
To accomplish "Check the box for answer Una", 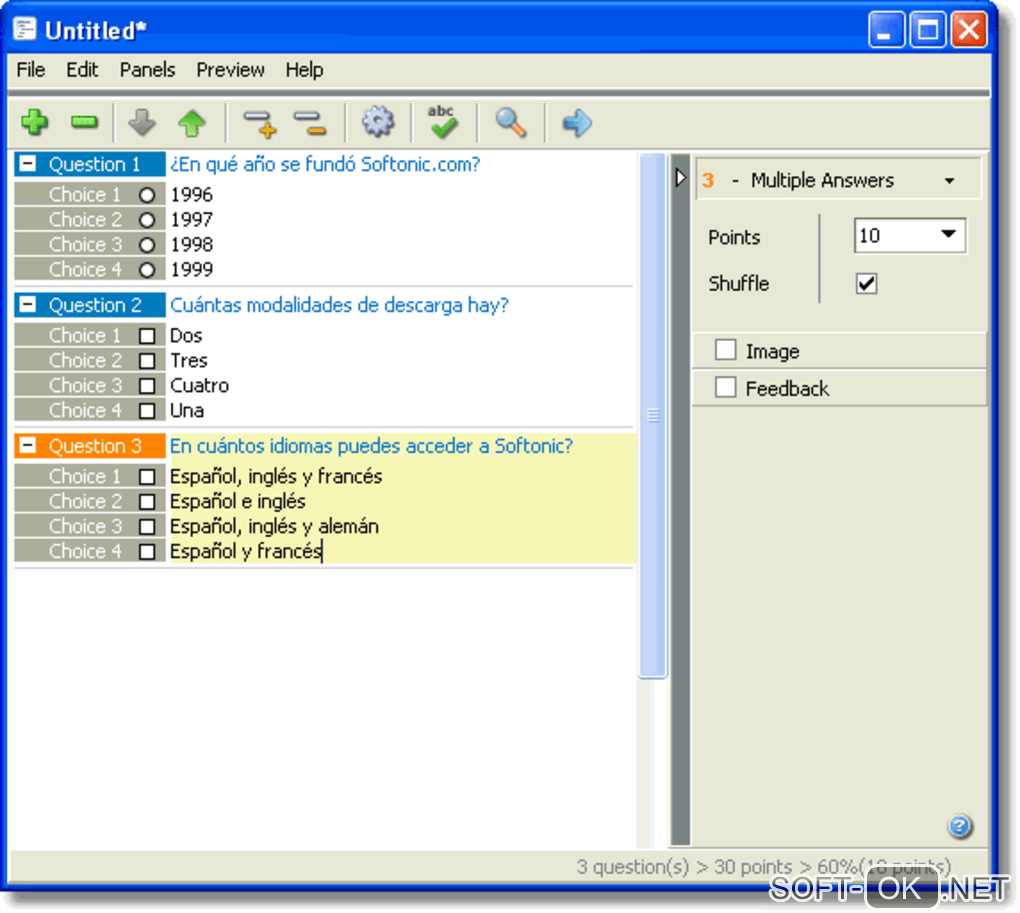I will tap(147, 410).
